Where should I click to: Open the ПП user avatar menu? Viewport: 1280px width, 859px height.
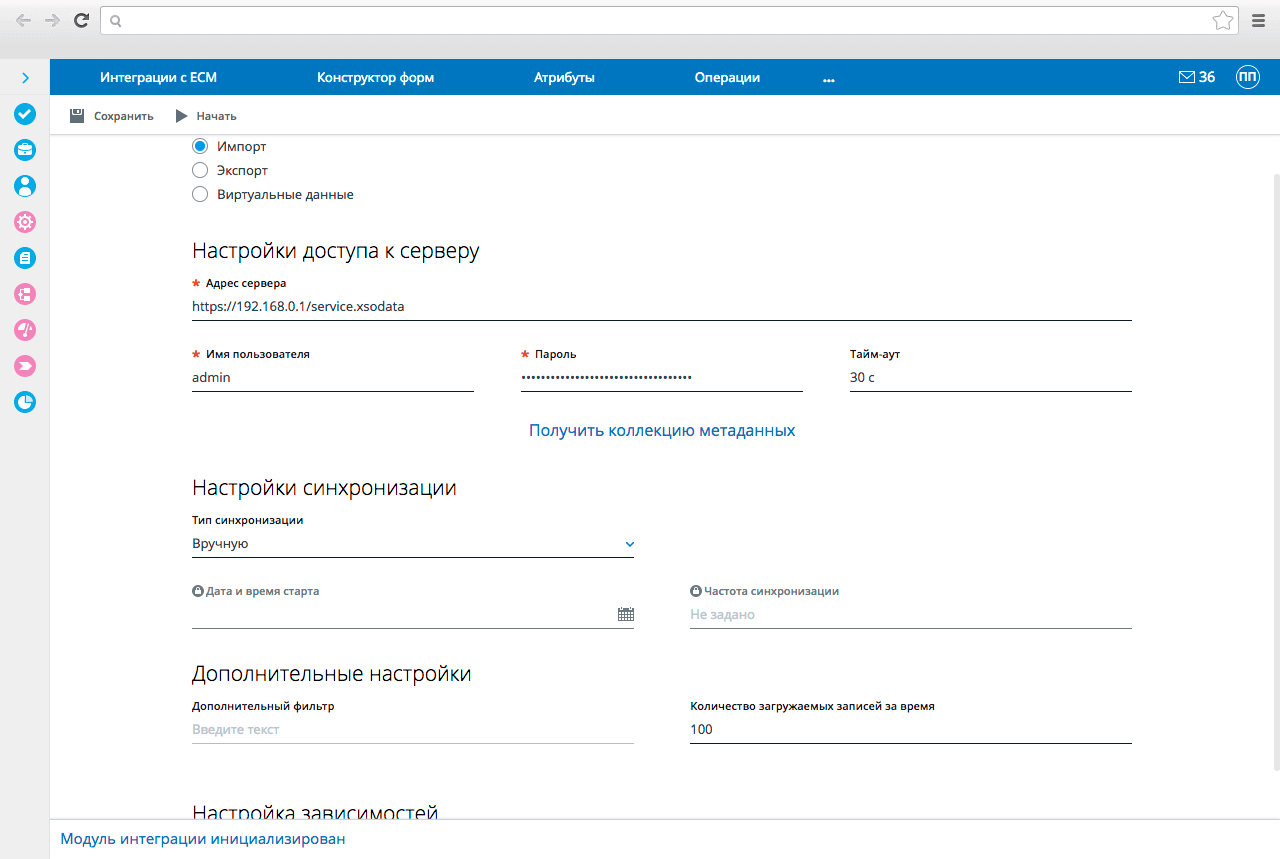pyautogui.click(x=1247, y=76)
